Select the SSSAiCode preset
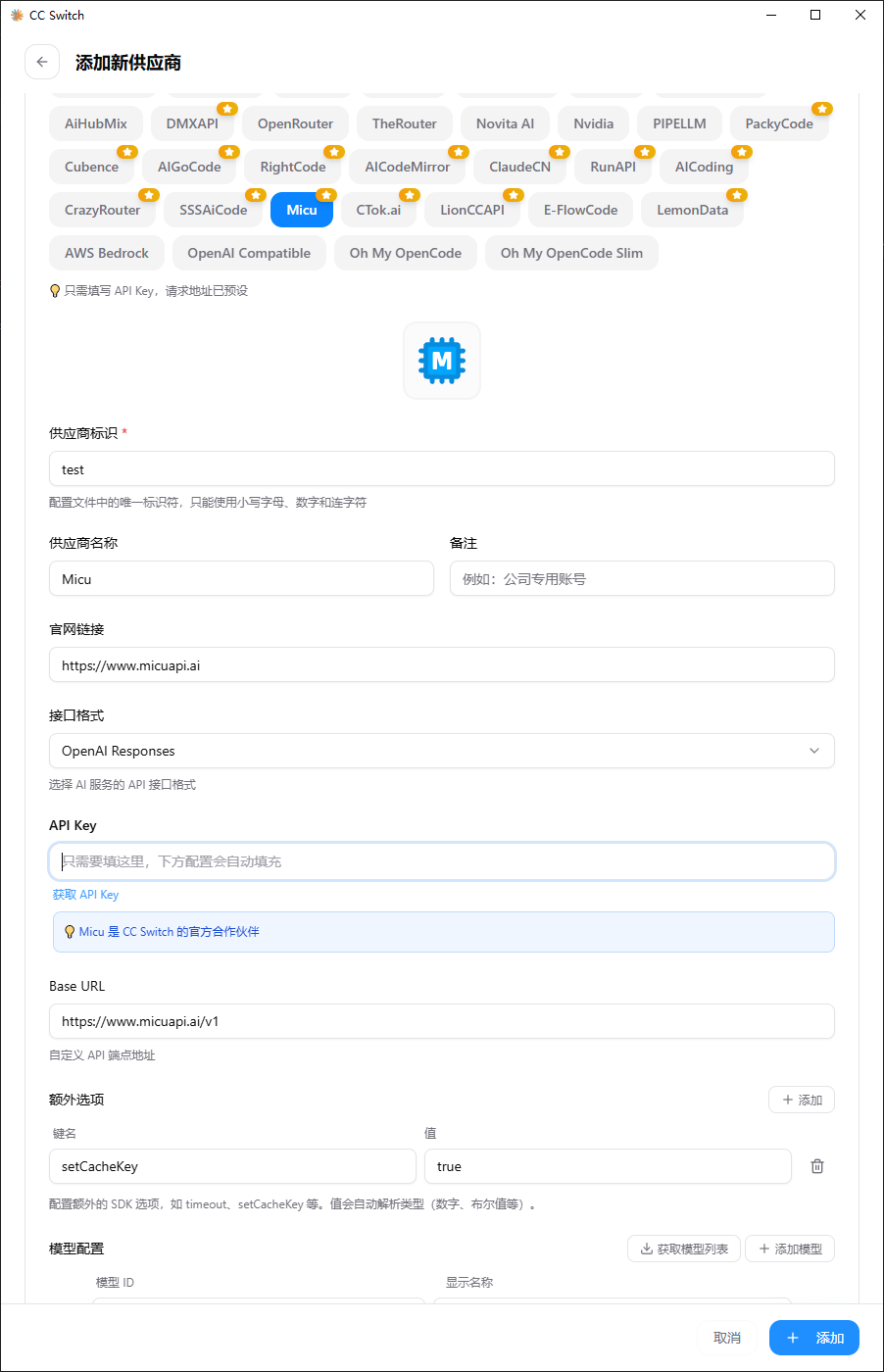 point(213,210)
